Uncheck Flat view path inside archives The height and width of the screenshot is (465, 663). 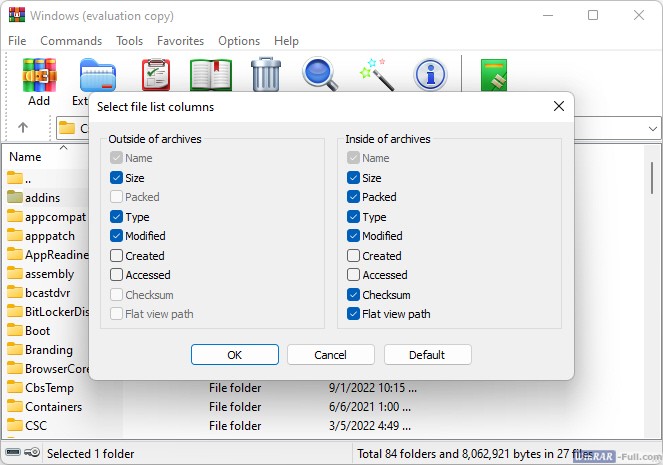[x=354, y=314]
